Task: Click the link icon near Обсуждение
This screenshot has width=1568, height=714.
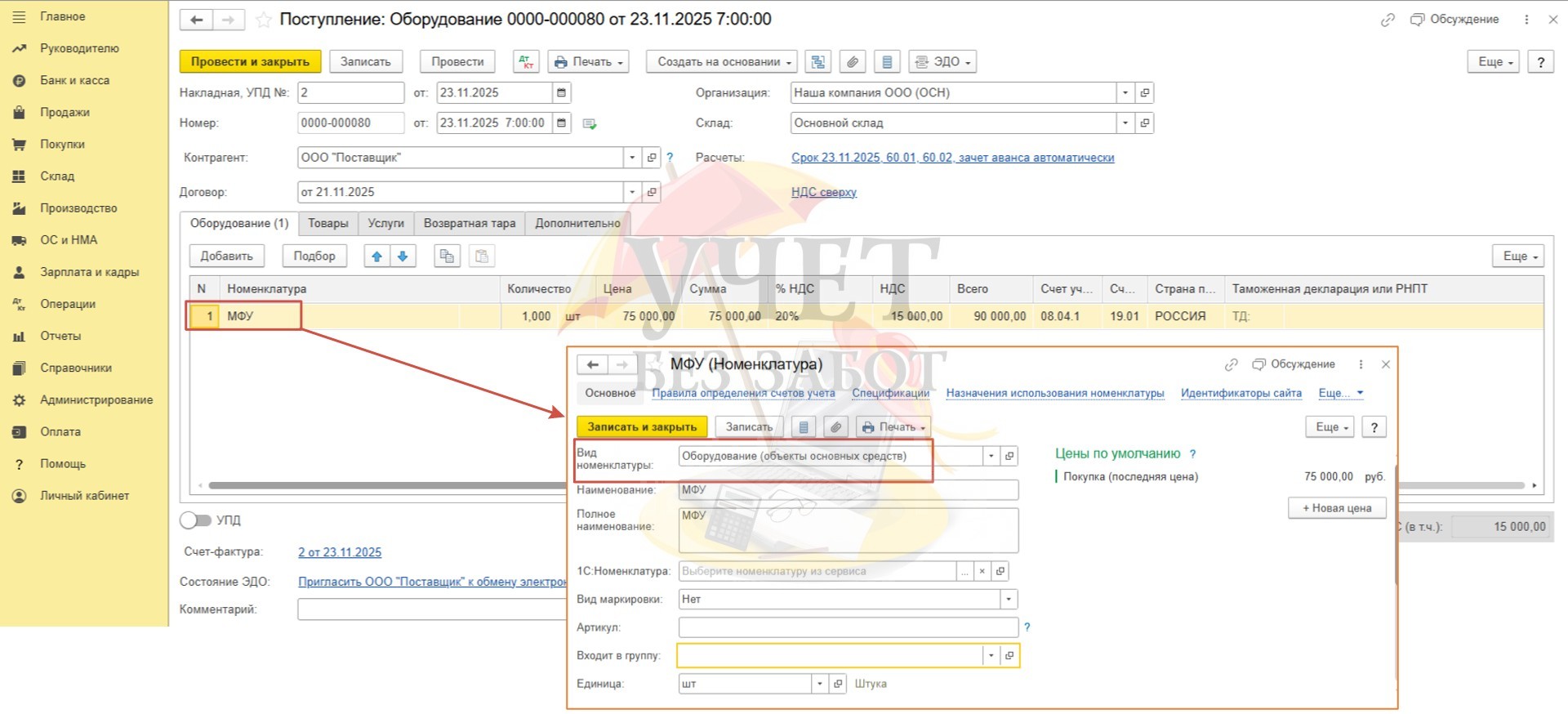Action: (1388, 20)
